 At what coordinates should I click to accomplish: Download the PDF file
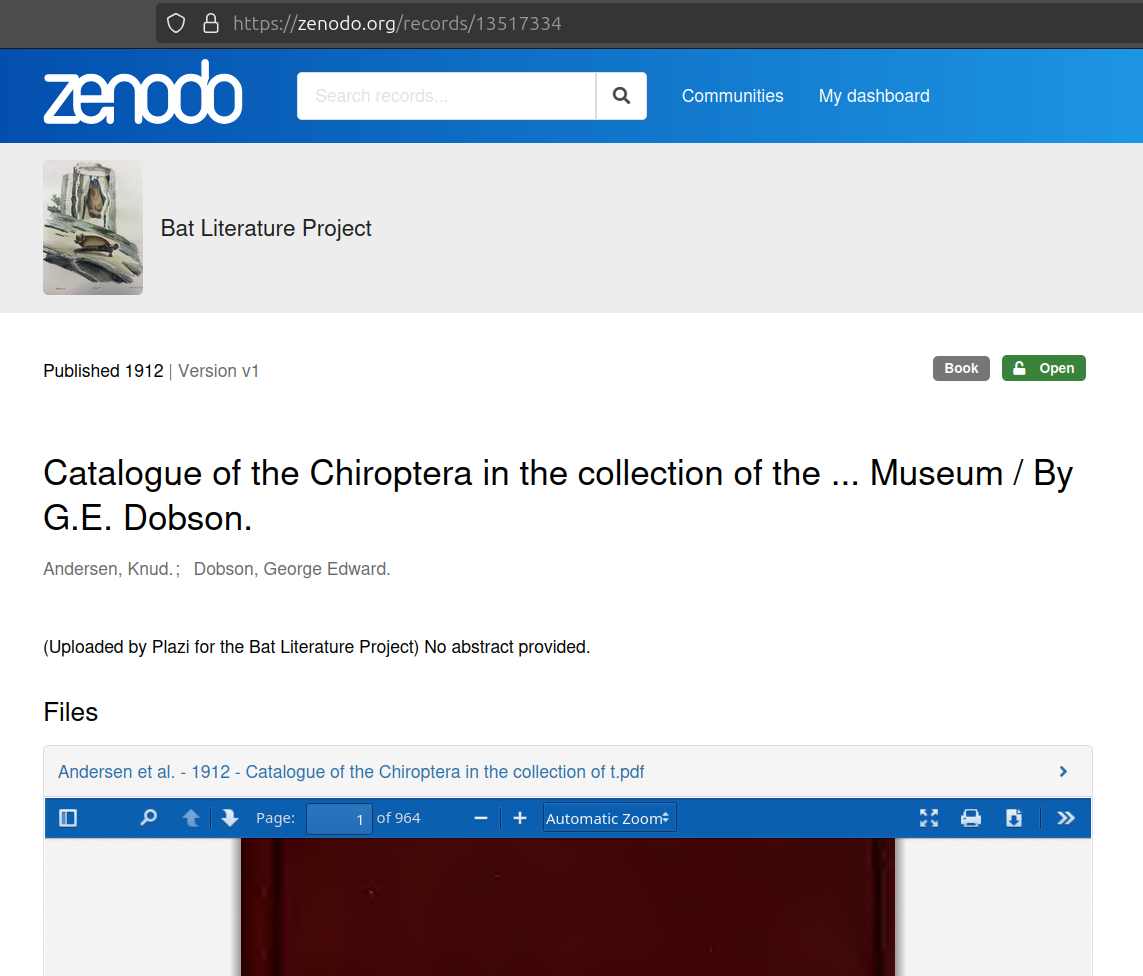coord(1013,817)
